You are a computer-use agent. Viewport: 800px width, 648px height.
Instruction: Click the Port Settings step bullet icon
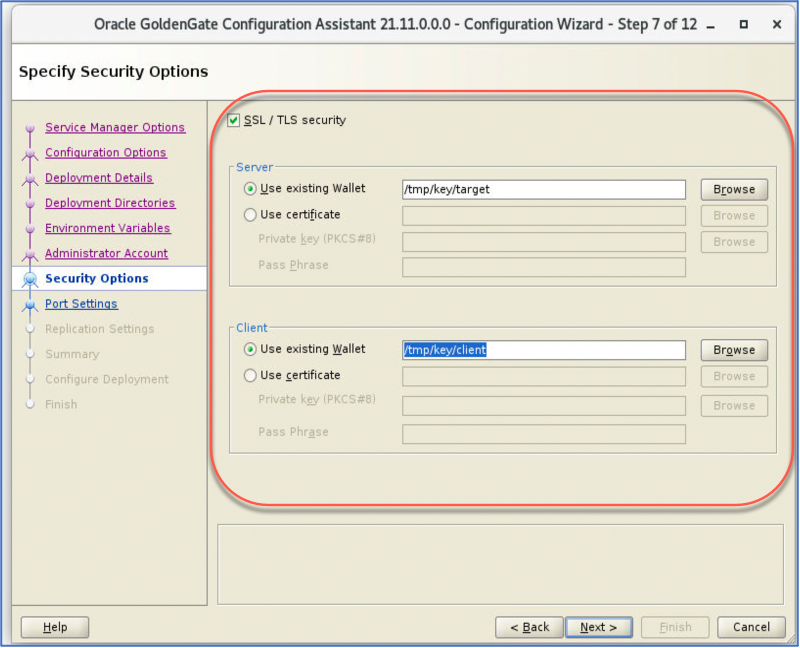(x=30, y=304)
